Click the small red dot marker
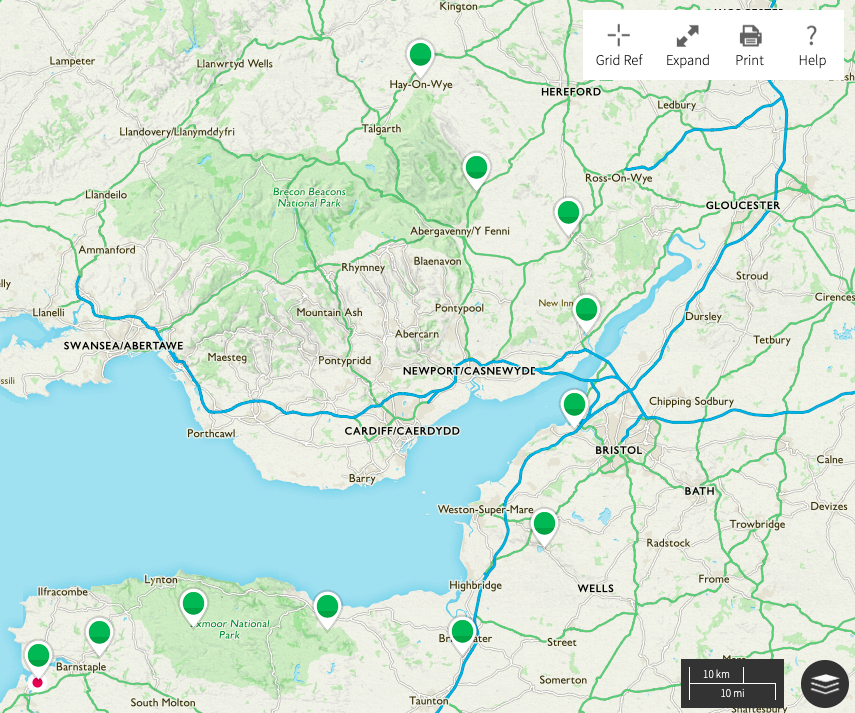This screenshot has height=713, width=855. (38, 682)
